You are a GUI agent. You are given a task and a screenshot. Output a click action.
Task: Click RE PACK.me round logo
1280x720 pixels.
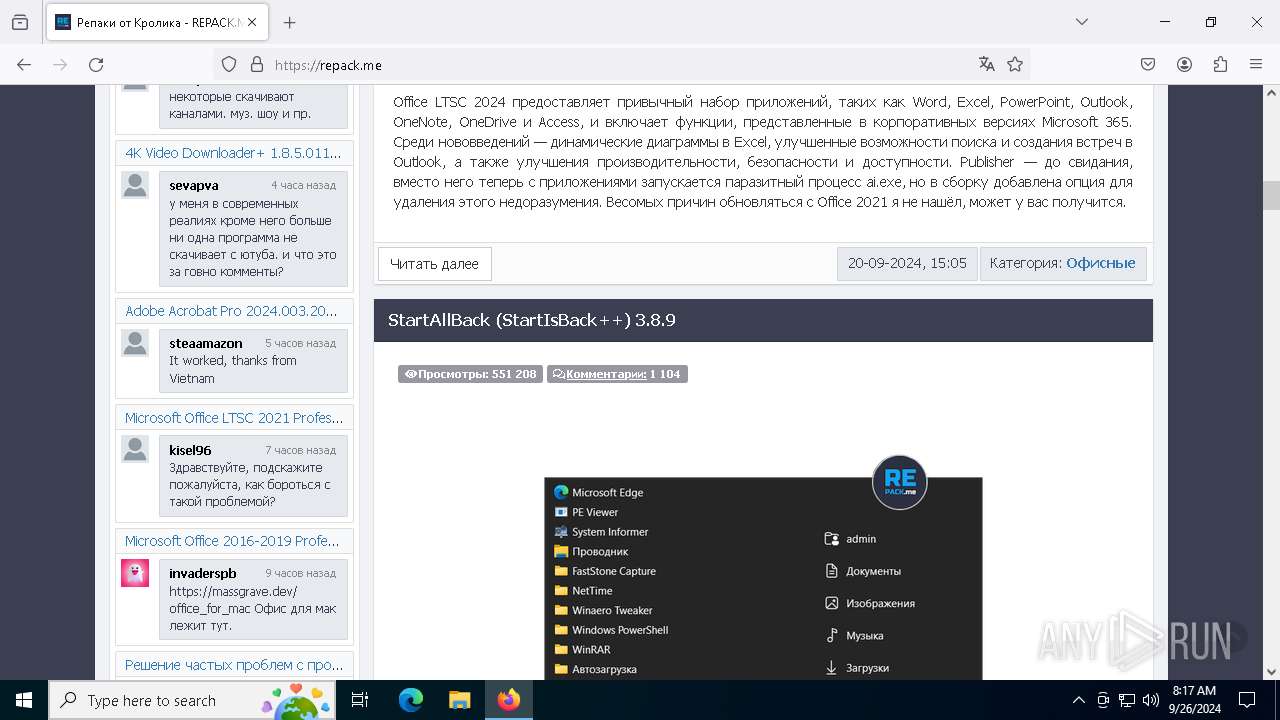pyautogui.click(x=900, y=483)
